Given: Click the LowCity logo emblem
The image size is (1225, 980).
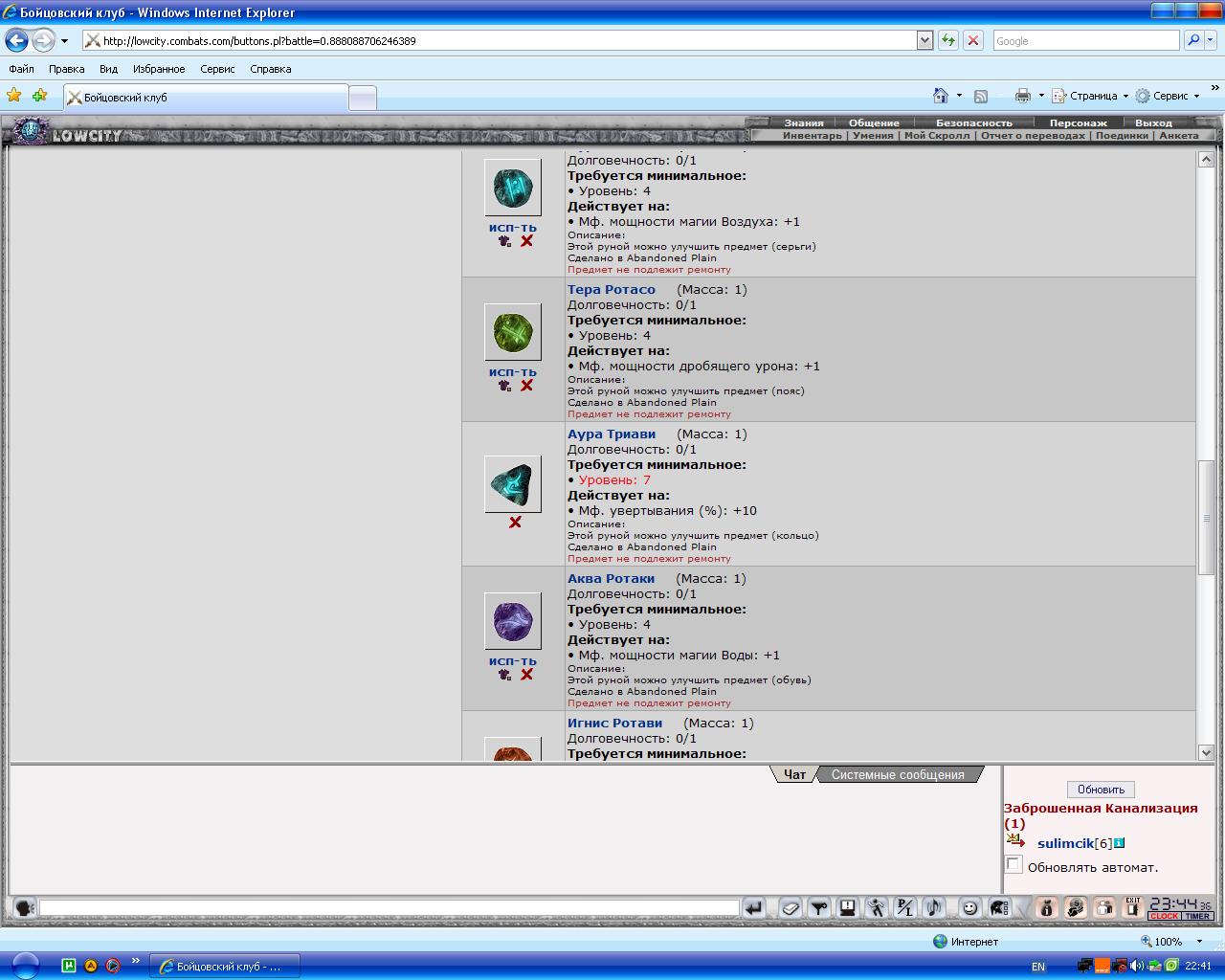Looking at the screenshot, I should tap(30, 130).
